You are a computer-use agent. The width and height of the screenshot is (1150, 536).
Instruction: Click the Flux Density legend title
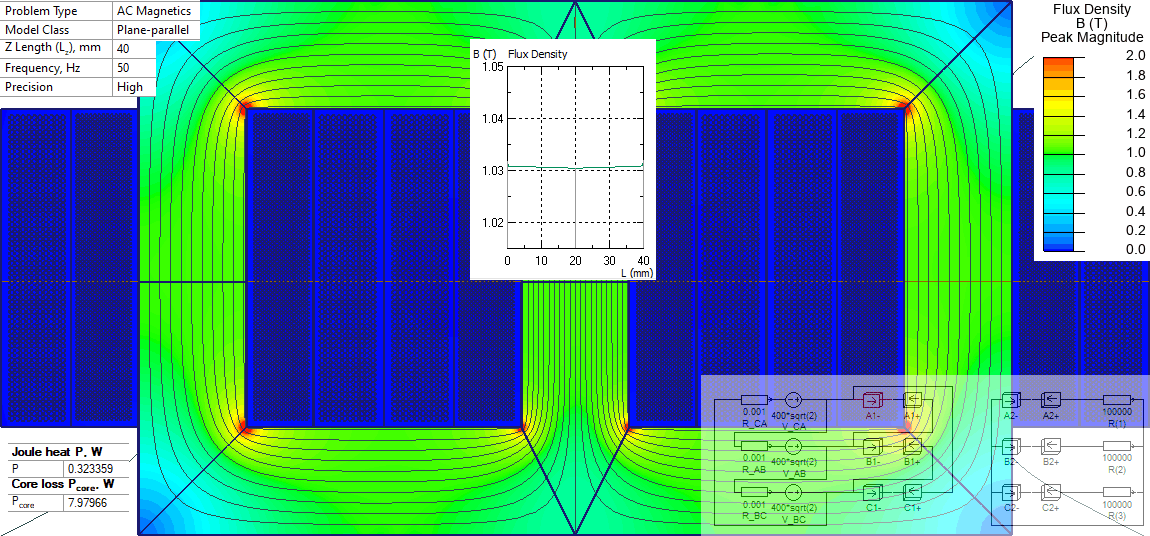[x=1092, y=10]
